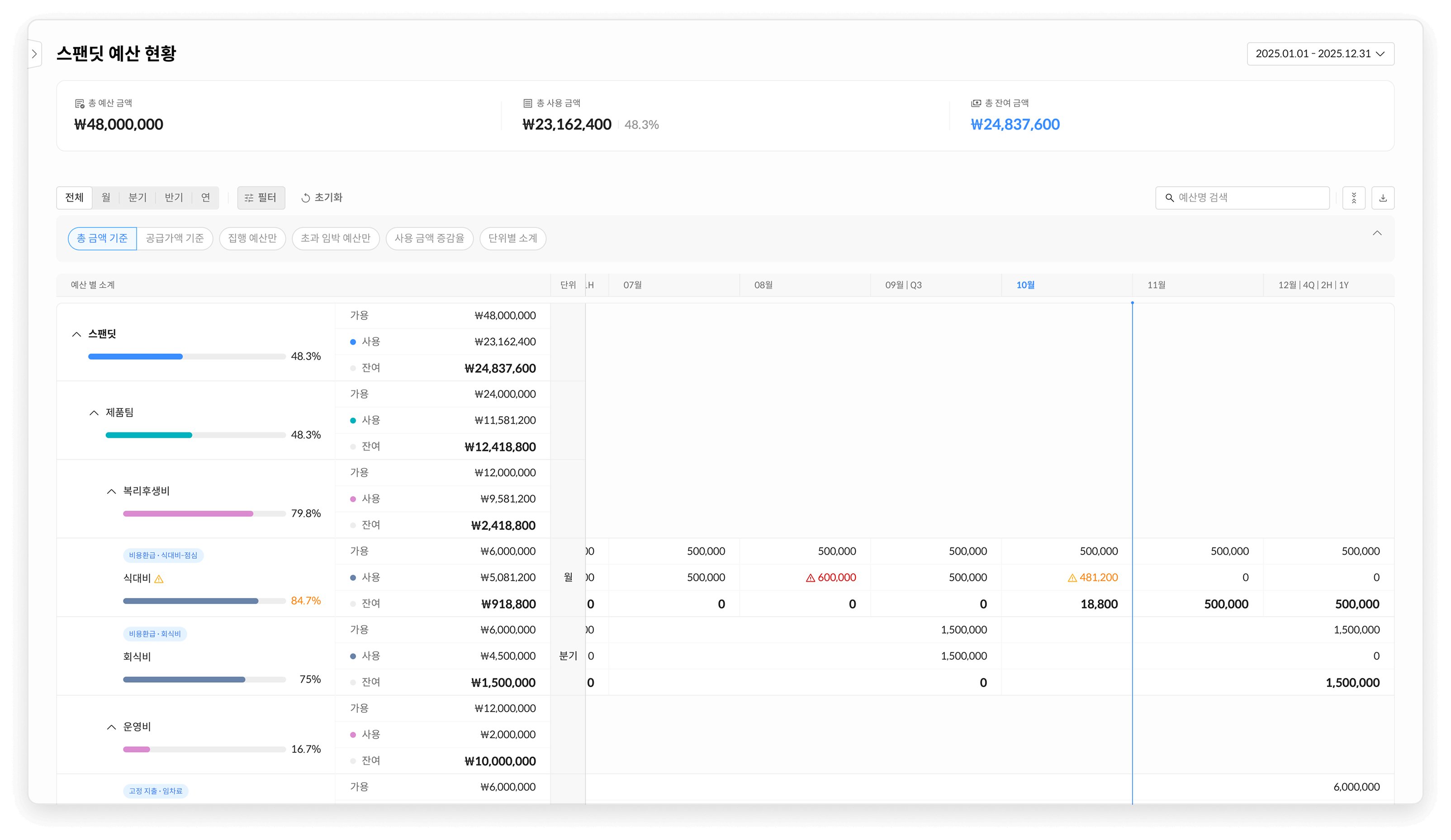Click the red alert icon beside 600,000

tap(810, 578)
